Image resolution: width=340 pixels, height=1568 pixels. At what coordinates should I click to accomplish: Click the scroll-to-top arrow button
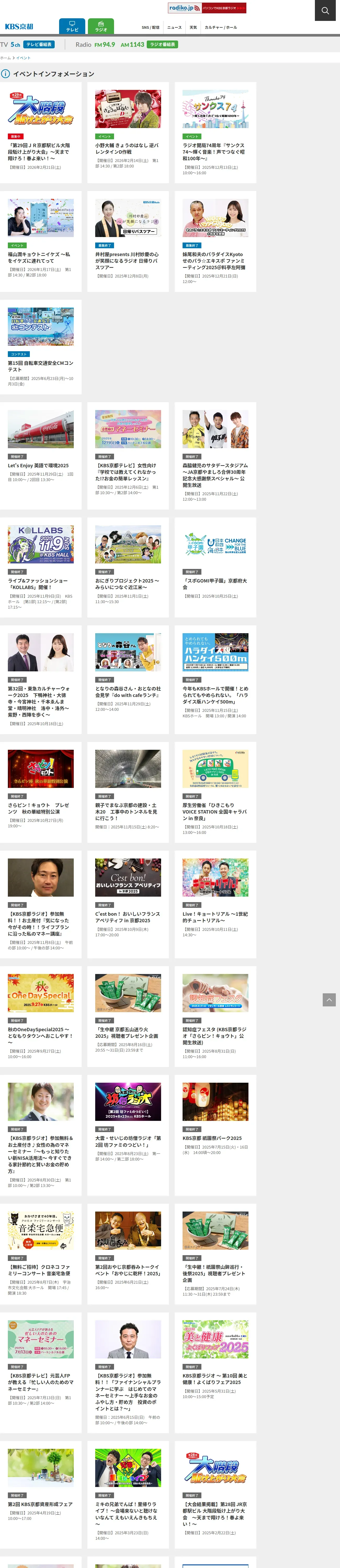click(329, 1000)
